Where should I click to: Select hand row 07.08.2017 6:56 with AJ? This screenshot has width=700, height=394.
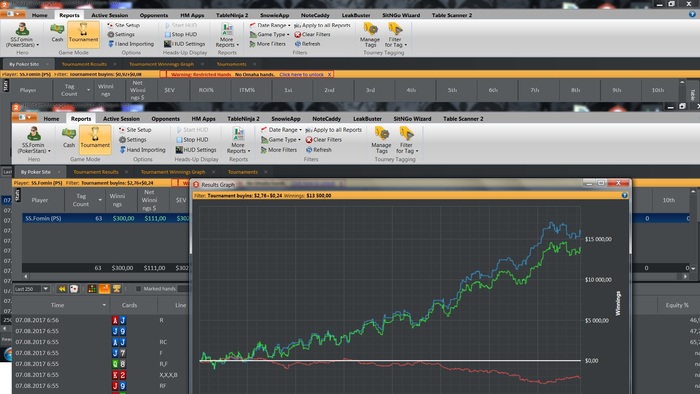click(101, 320)
